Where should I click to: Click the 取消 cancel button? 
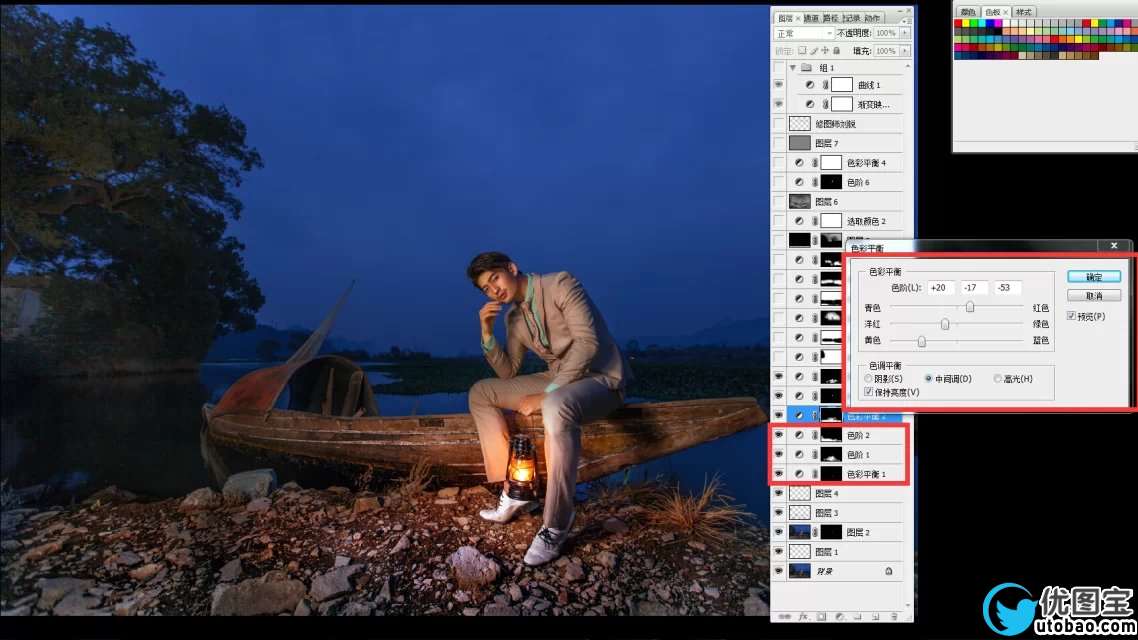click(1094, 295)
